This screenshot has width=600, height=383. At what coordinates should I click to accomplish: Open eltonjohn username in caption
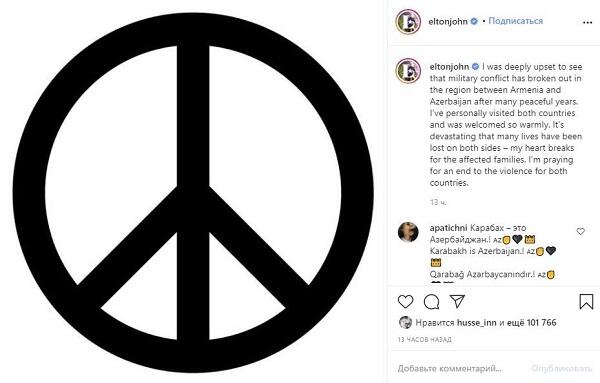[x=449, y=67]
